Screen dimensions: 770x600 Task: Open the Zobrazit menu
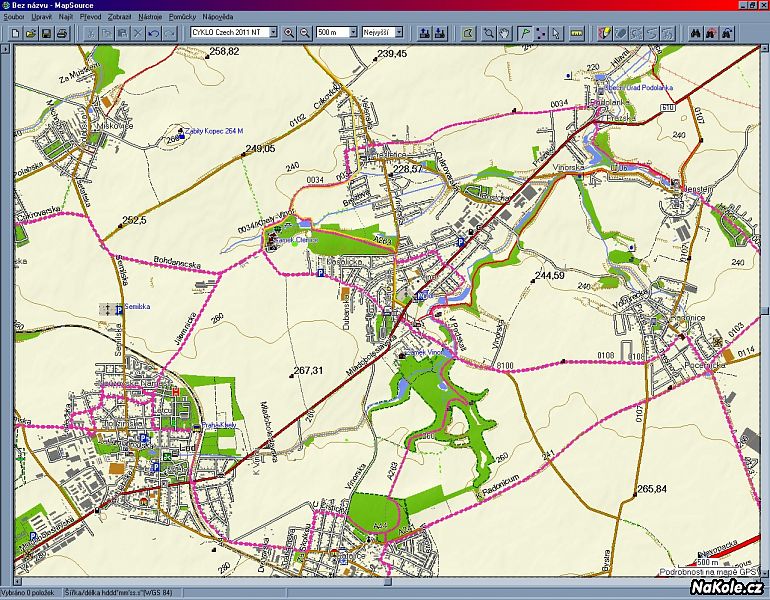click(120, 17)
